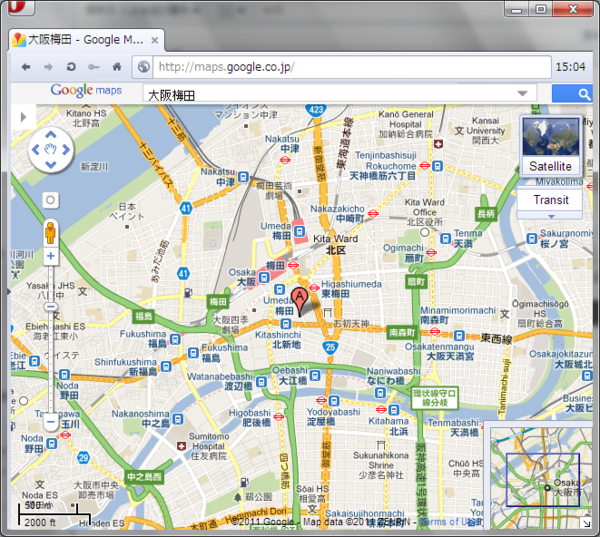600x537 pixels.
Task: Minimize the browser window
Action: click(x=517, y=8)
